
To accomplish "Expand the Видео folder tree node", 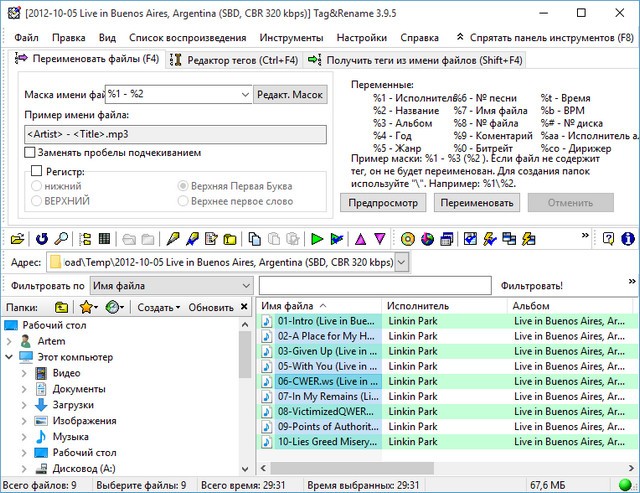I will pos(24,373).
